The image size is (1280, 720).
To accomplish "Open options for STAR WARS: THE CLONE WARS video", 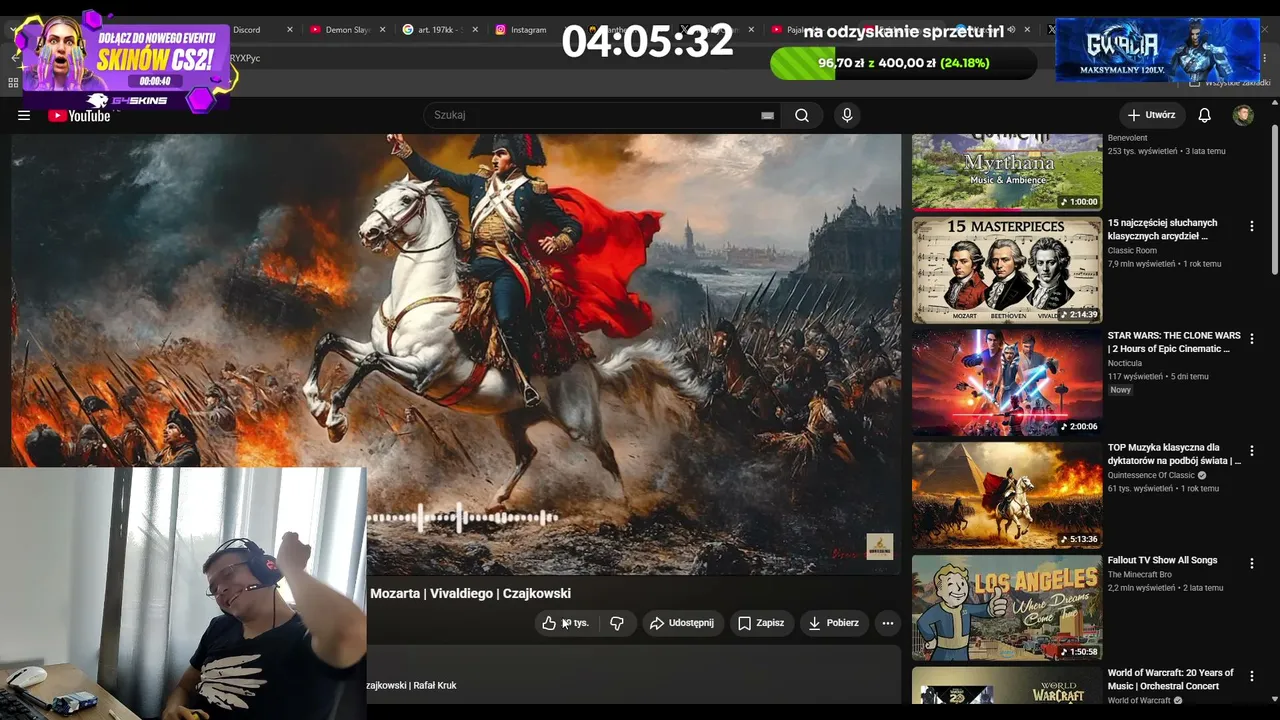I will click(1251, 339).
